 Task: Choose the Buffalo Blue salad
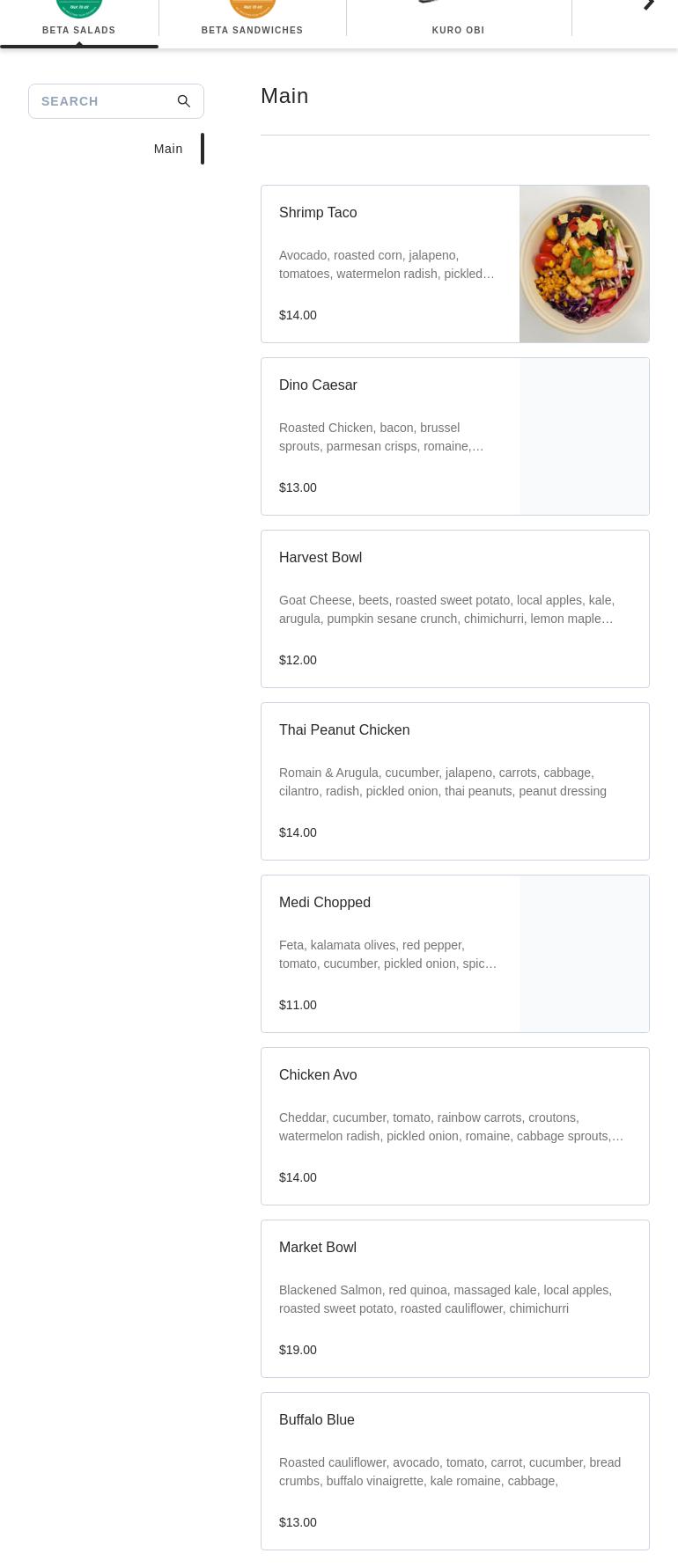point(454,1471)
